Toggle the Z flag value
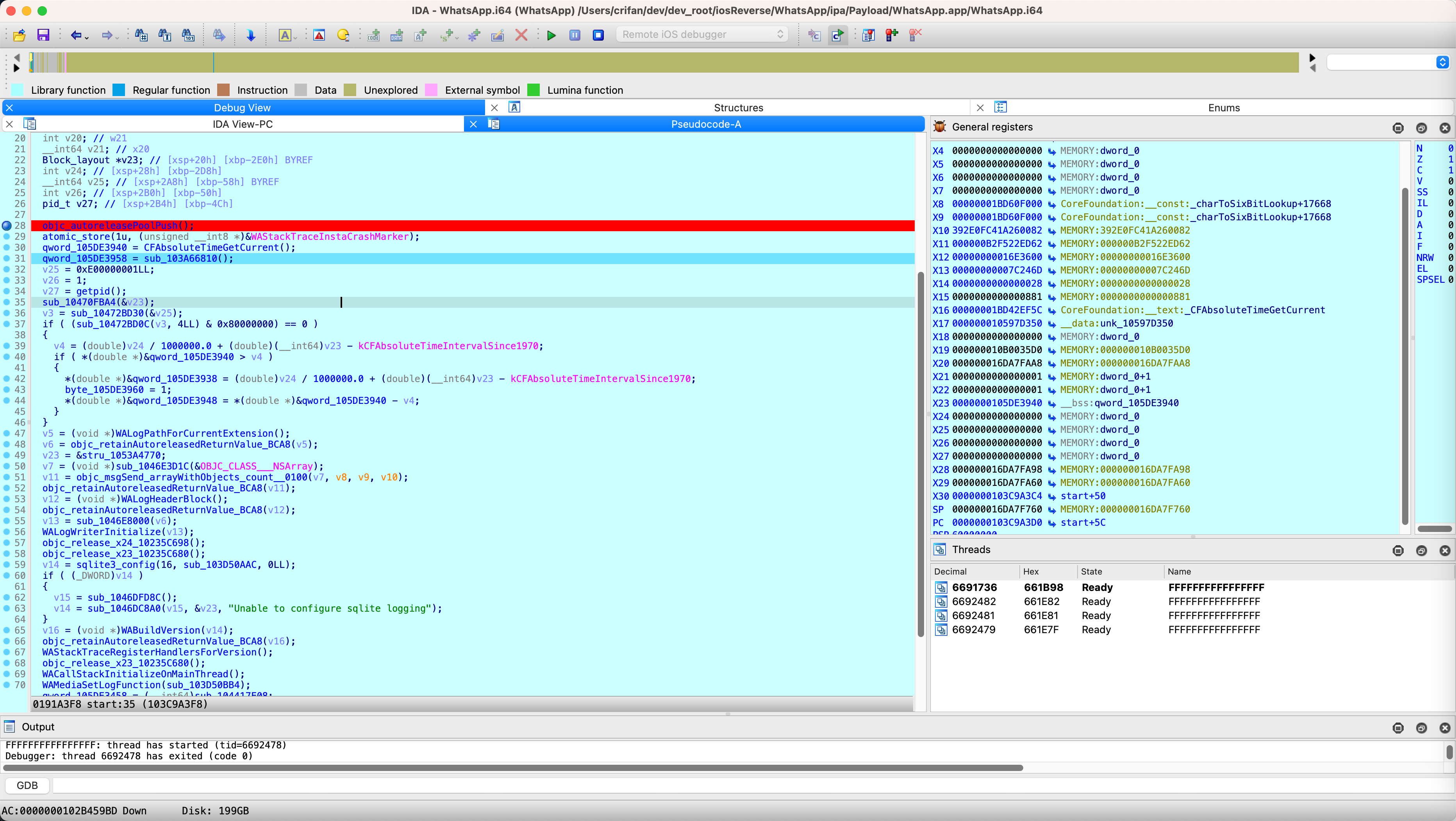 pos(1450,159)
